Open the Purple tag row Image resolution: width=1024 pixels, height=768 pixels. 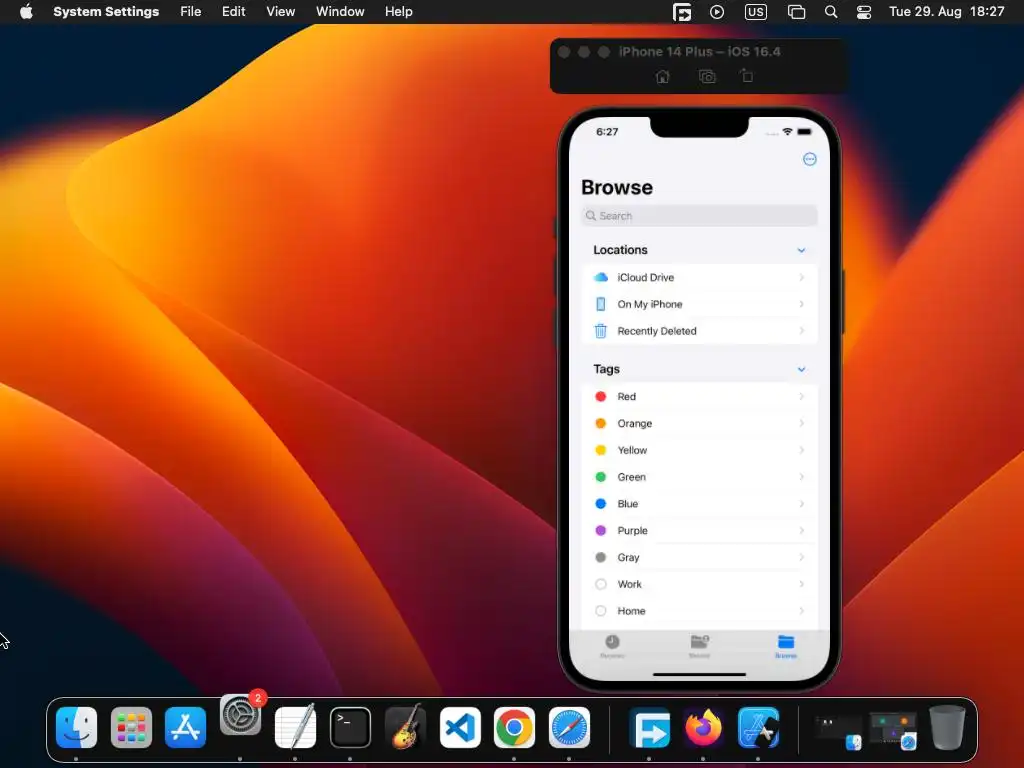(x=699, y=530)
